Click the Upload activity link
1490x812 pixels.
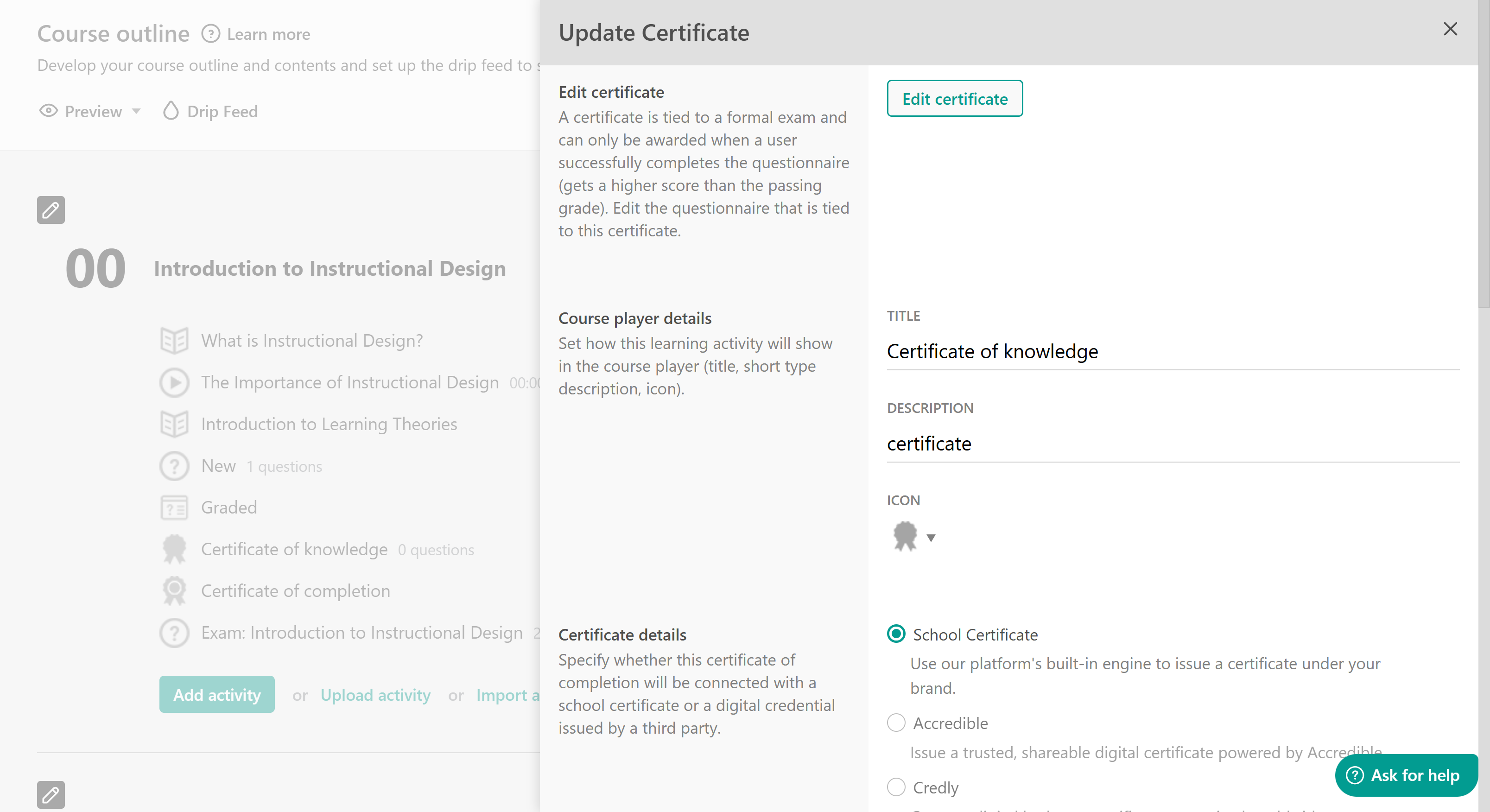[x=375, y=695]
